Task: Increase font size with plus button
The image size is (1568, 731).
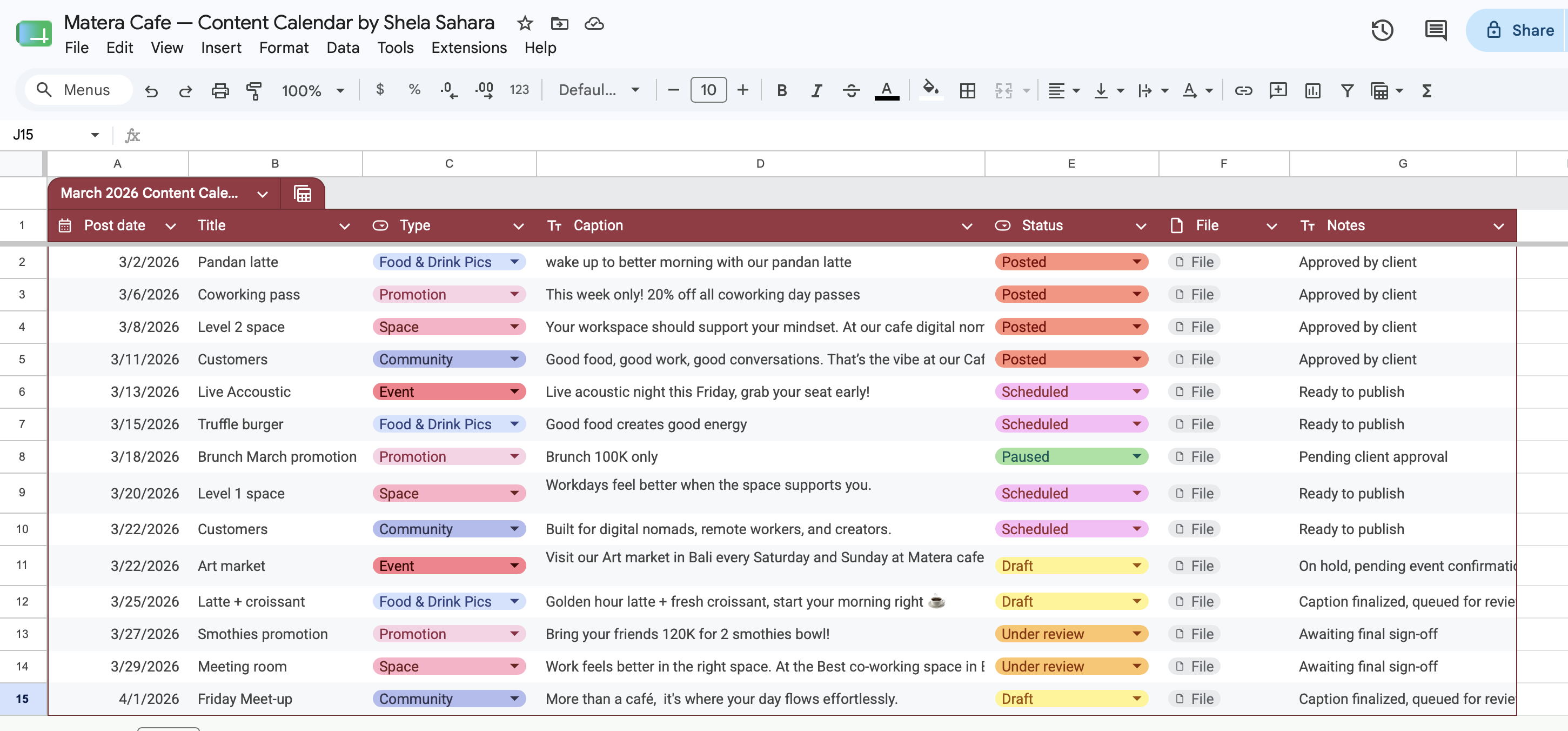Action: (742, 90)
